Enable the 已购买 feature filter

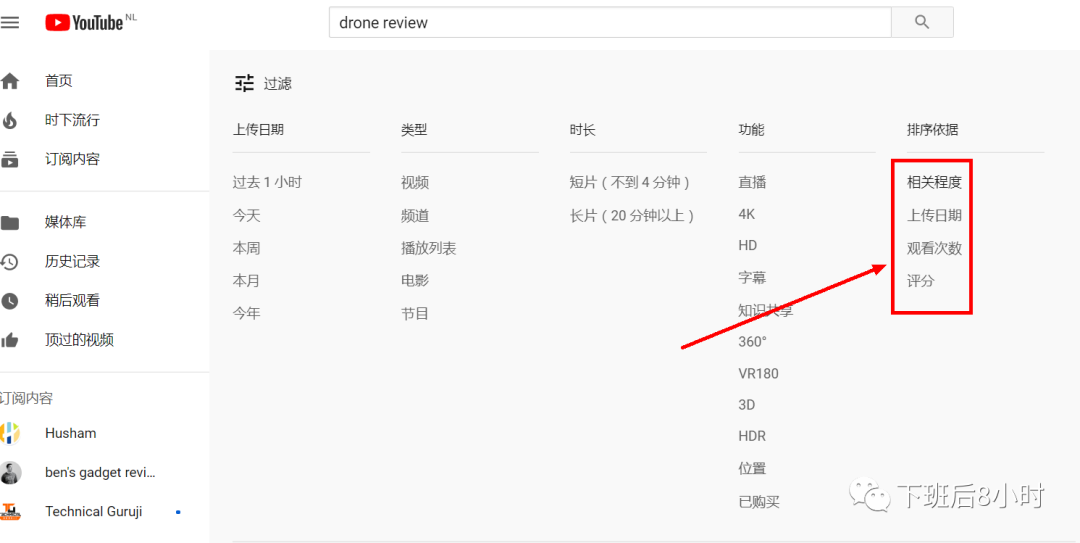pyautogui.click(x=759, y=501)
